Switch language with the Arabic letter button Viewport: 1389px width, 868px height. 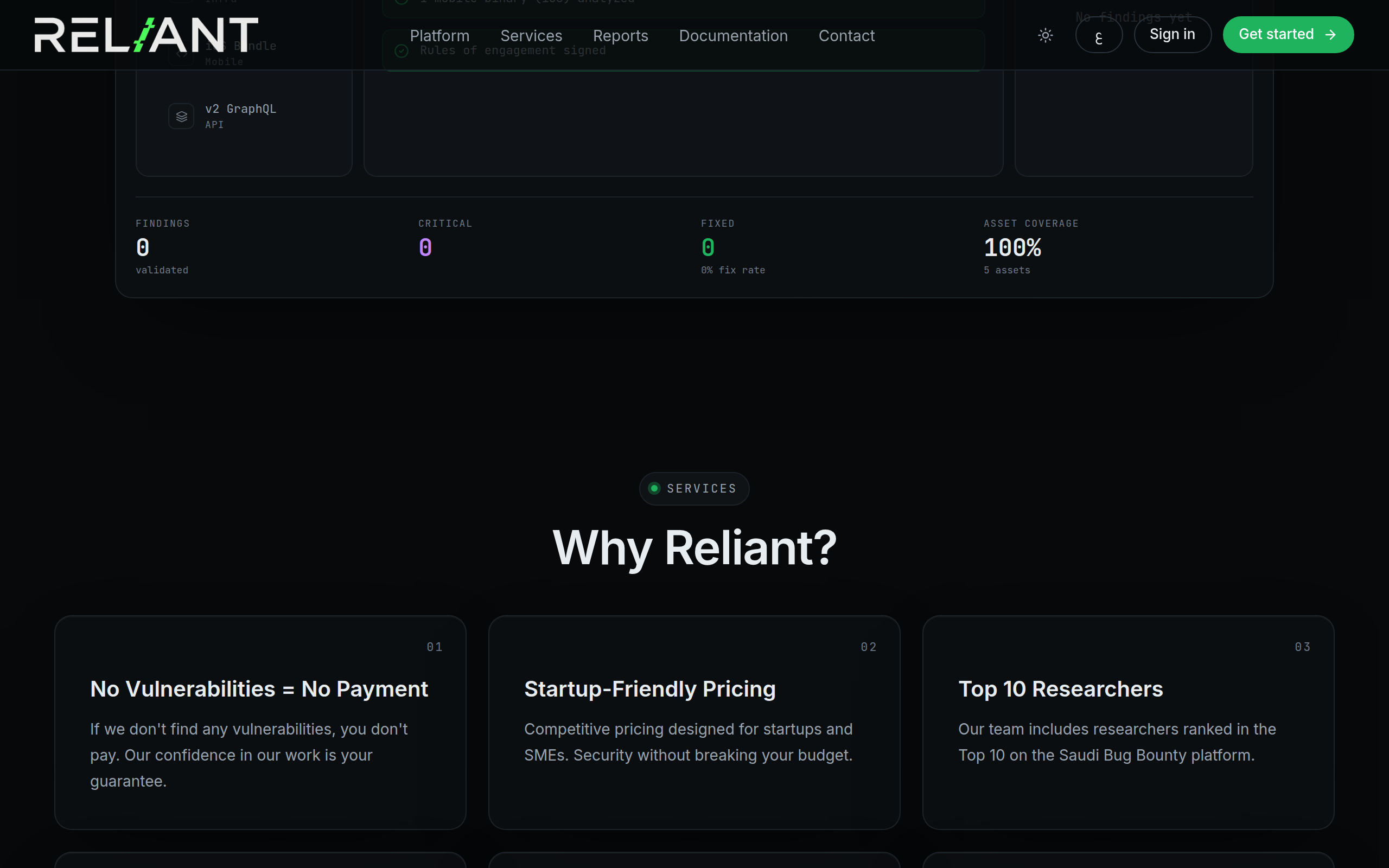pos(1099,35)
